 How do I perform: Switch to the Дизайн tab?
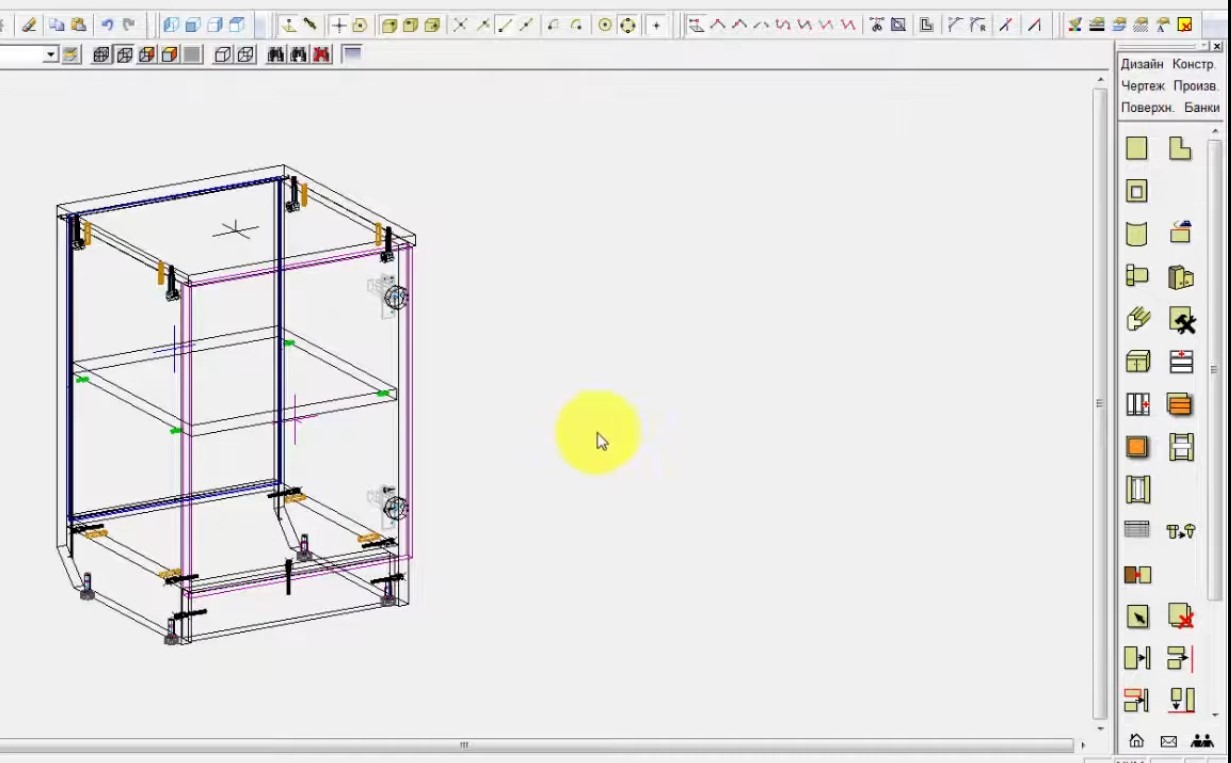(x=1142, y=64)
